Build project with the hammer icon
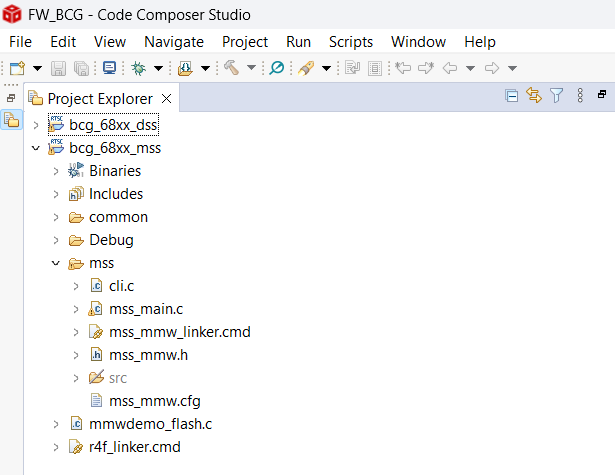Viewport: 615px width, 475px height. [231, 68]
